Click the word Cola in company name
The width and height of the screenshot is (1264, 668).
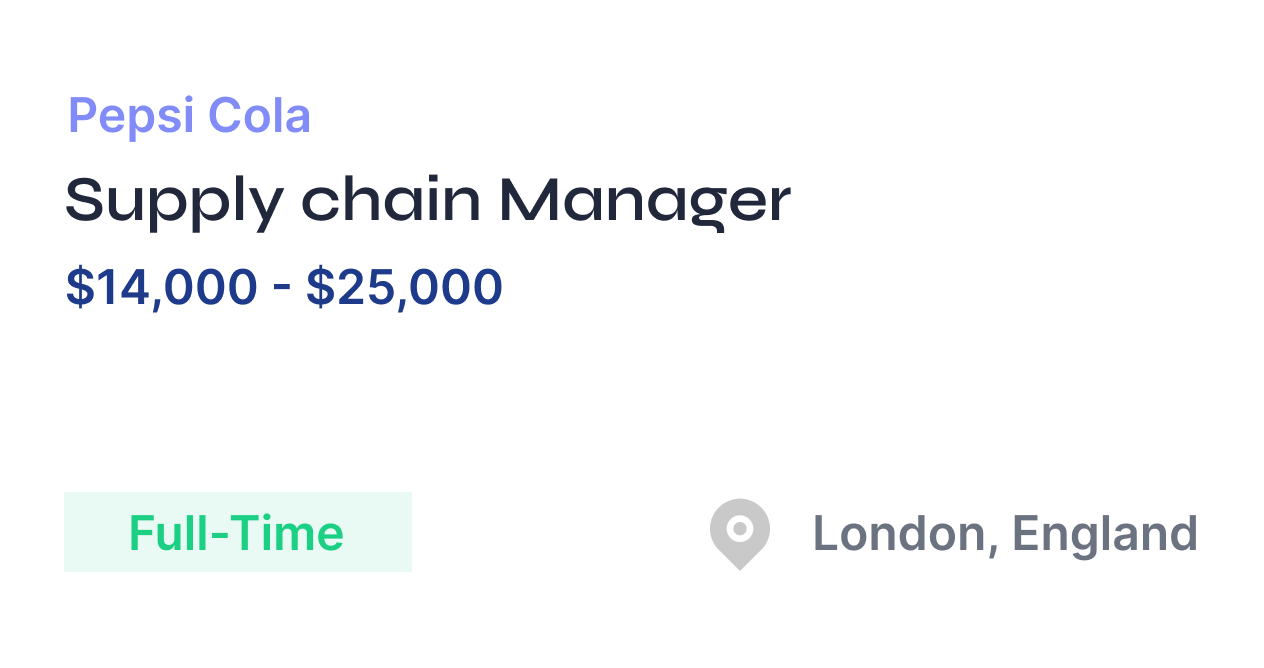[260, 116]
